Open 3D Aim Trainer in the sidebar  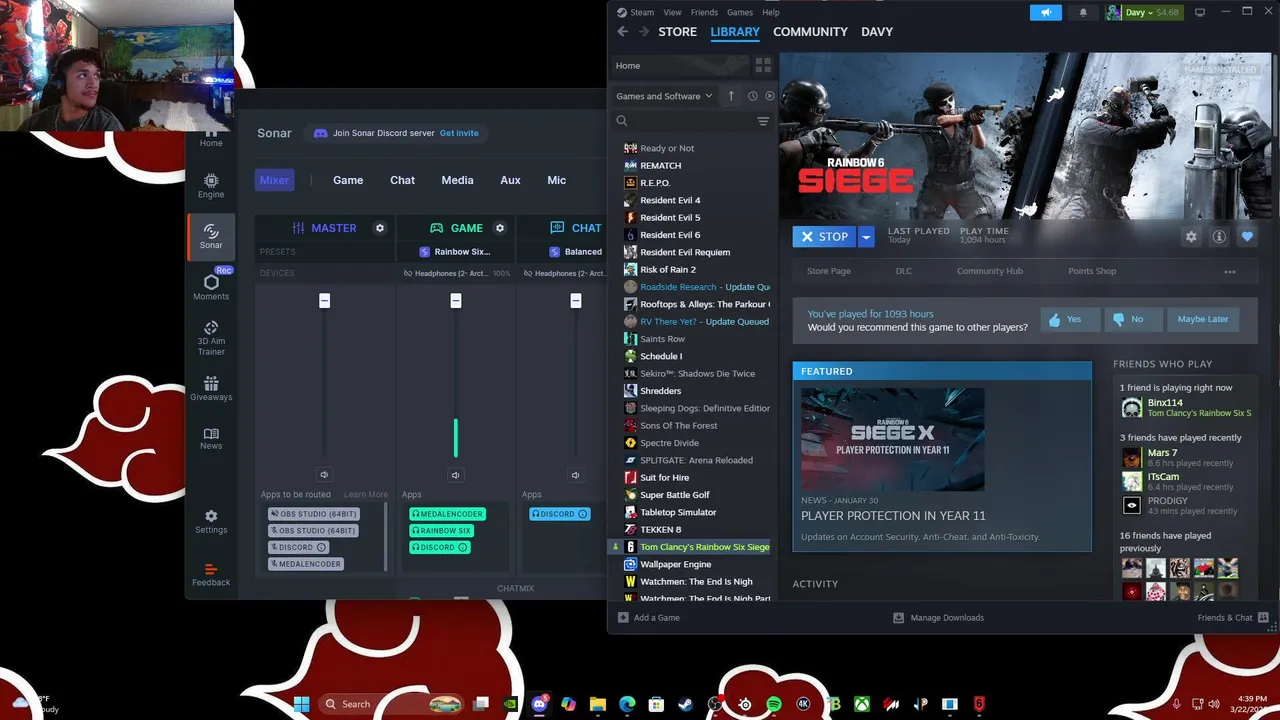tap(211, 338)
